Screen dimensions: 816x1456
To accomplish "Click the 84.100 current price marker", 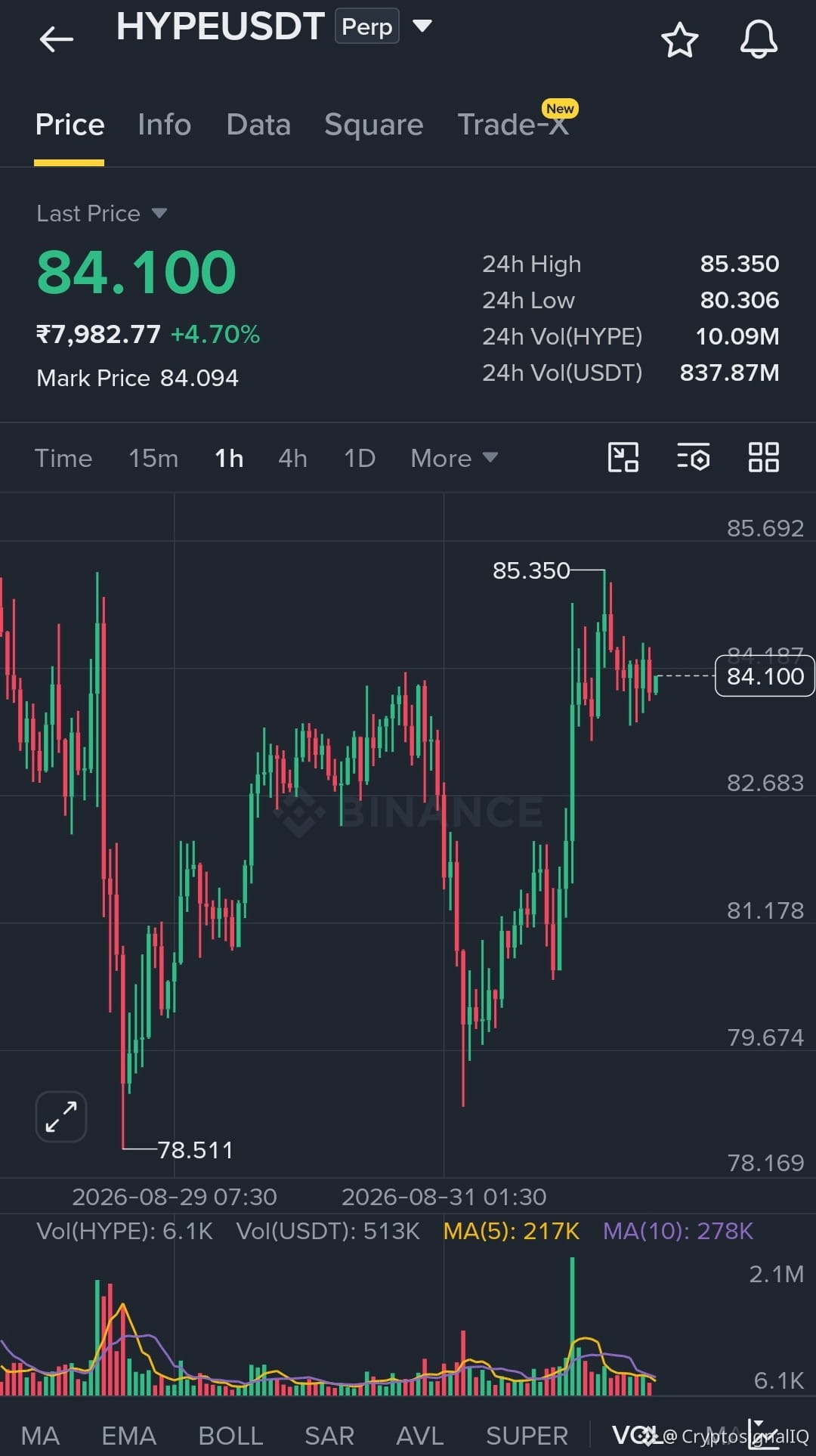I will coord(765,675).
